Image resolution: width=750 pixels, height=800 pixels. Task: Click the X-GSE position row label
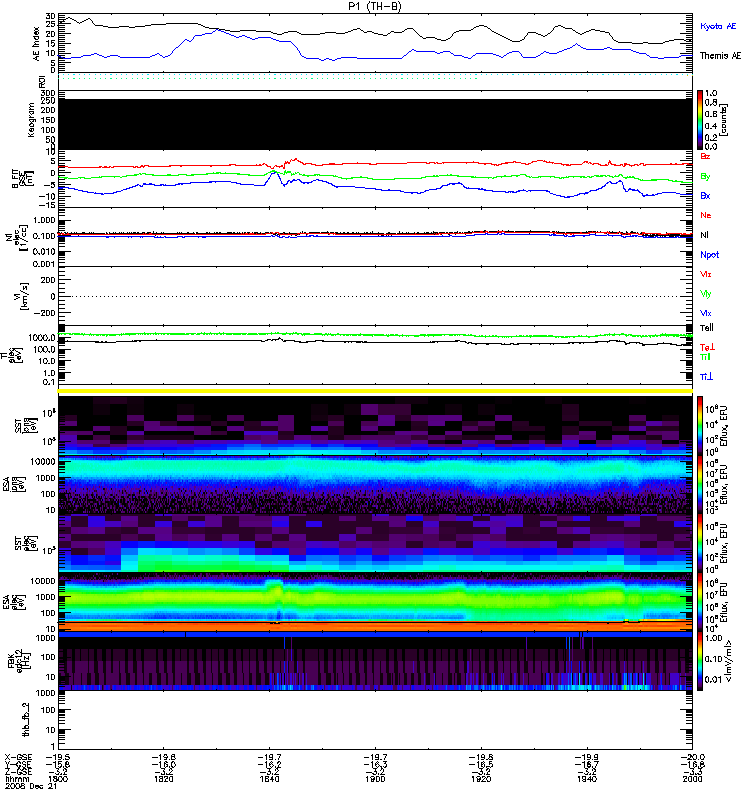[16, 757]
